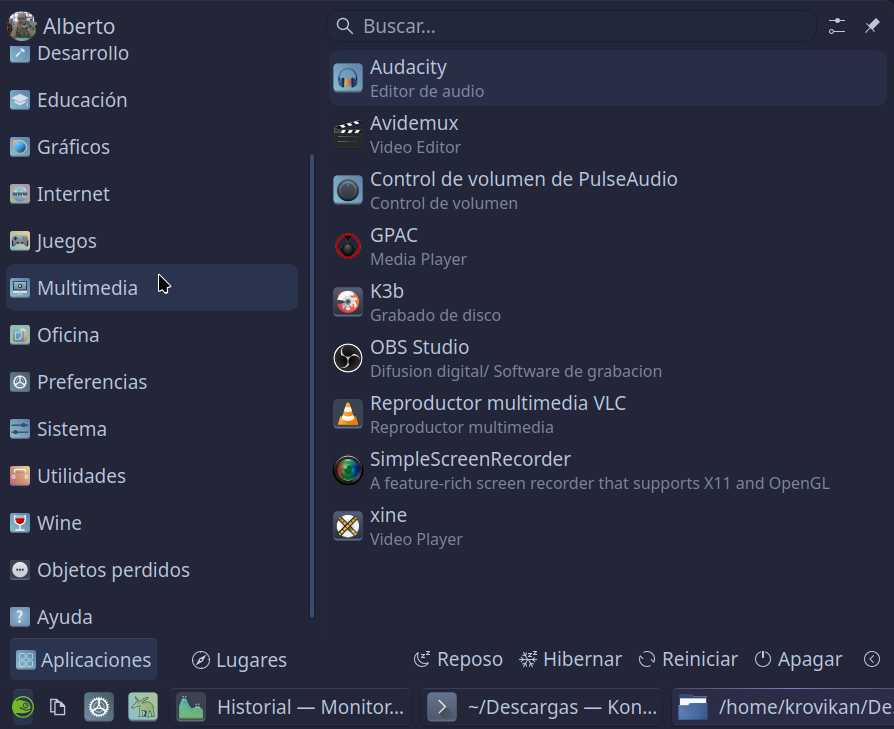
Task: Open Avidemux video editor clapperboard icon
Action: point(348,134)
